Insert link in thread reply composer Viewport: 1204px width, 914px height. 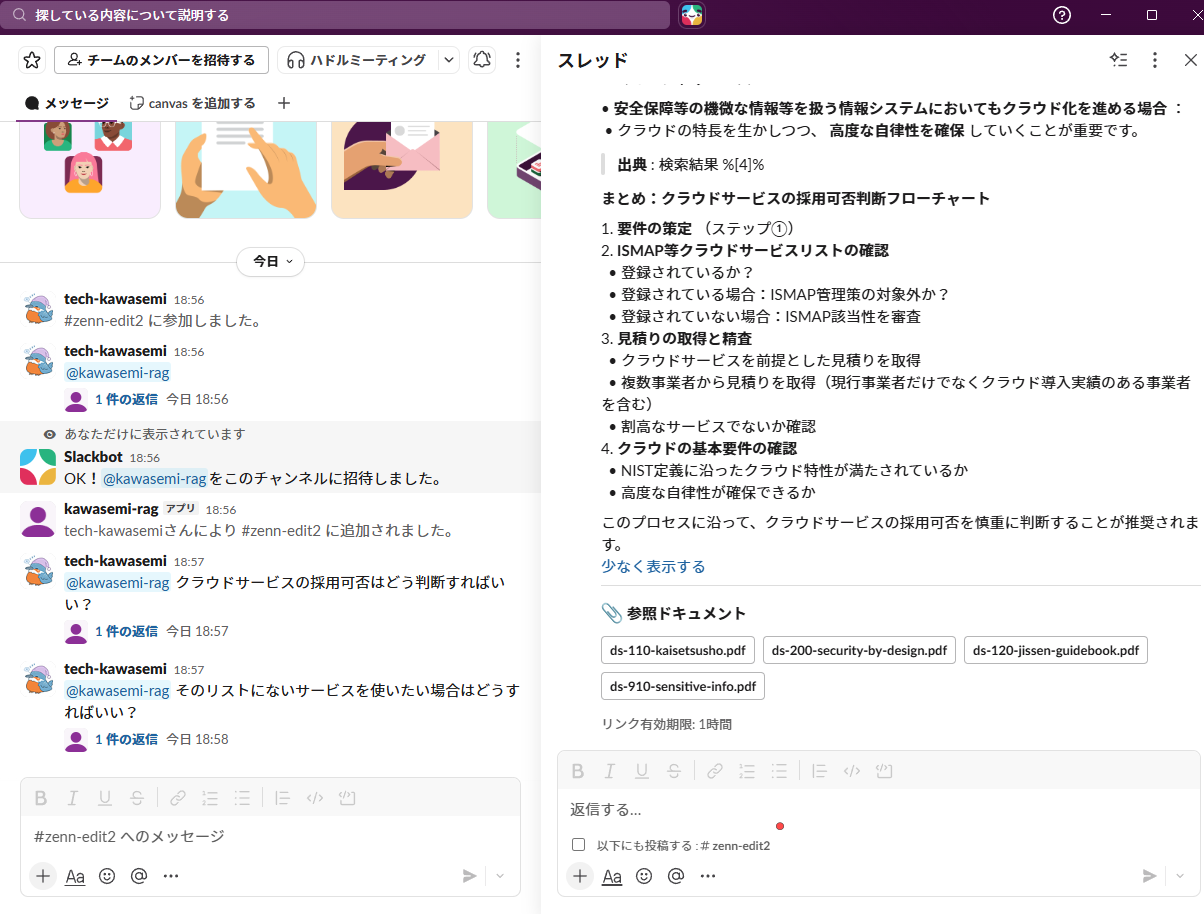[715, 771]
